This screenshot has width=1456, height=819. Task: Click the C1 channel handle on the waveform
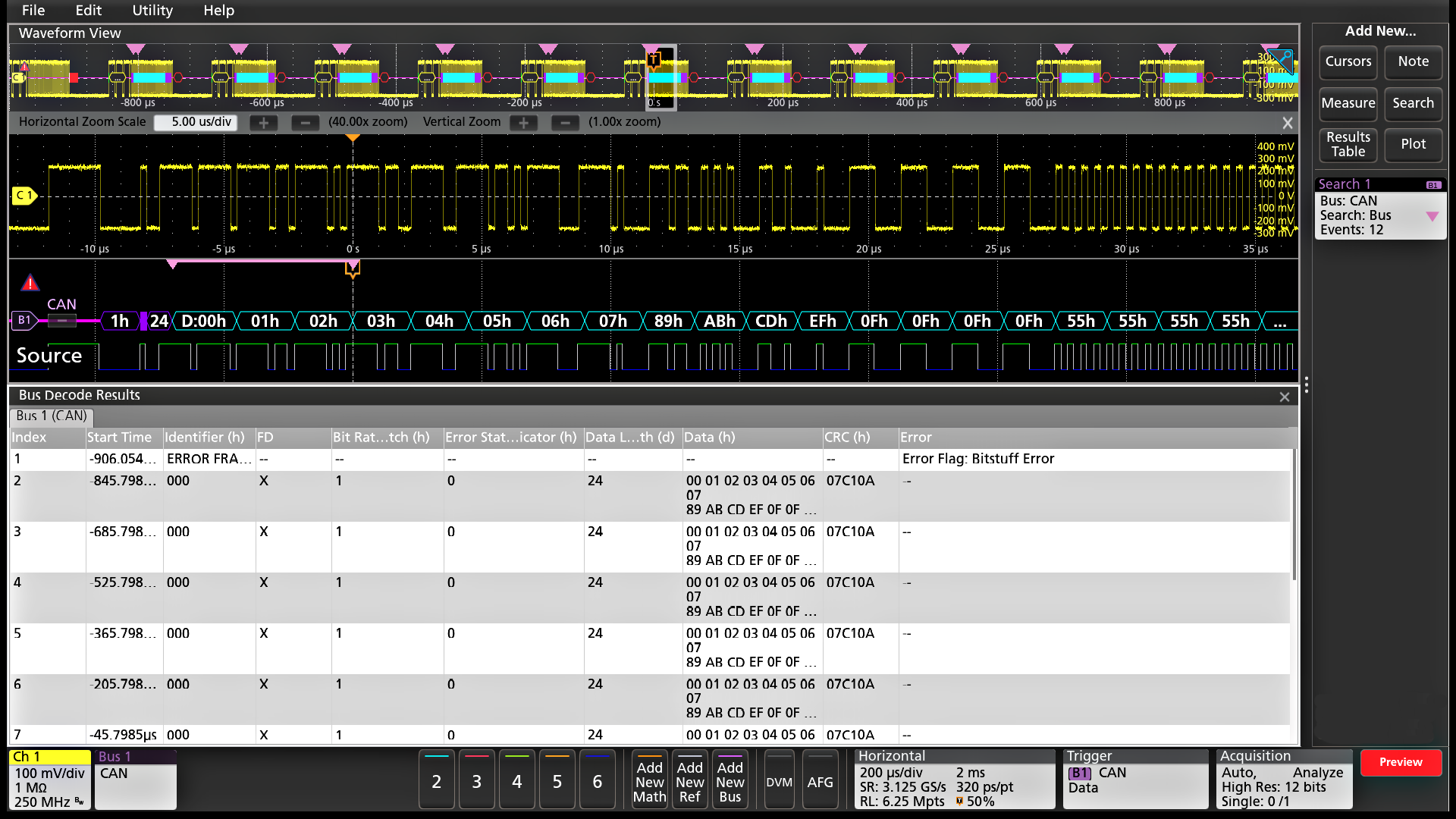[x=24, y=196]
